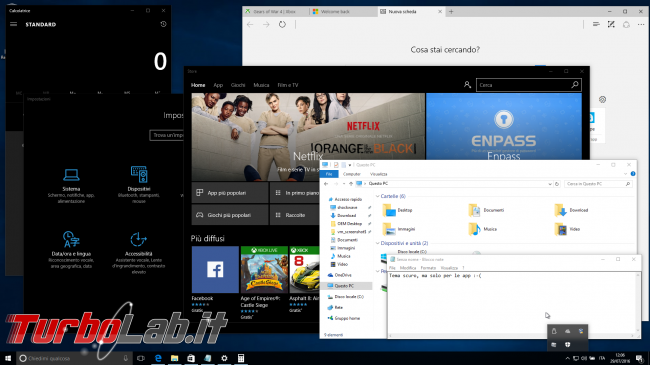Open Accessibilità settings category
The width and height of the screenshot is (650, 365).
[x=138, y=253]
